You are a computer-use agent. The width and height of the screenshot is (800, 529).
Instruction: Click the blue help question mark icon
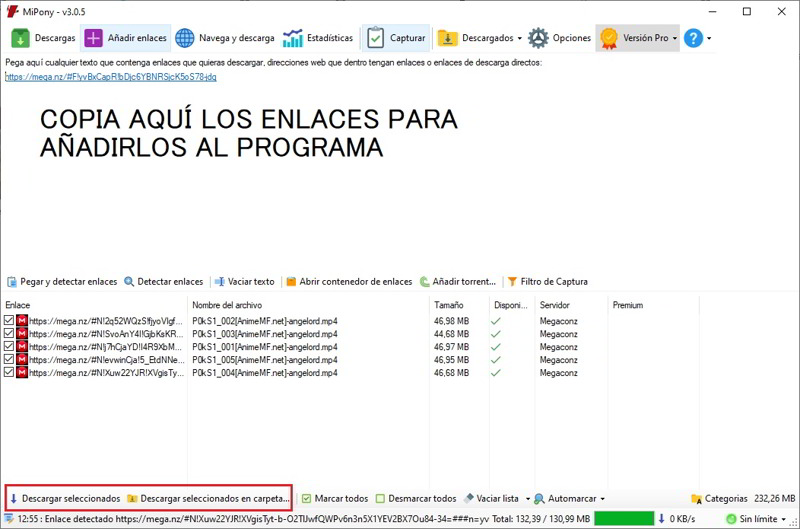click(693, 38)
